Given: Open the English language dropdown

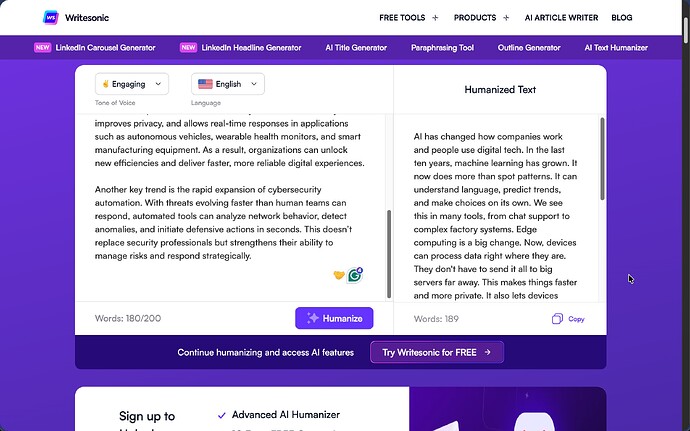Looking at the screenshot, I should (228, 84).
